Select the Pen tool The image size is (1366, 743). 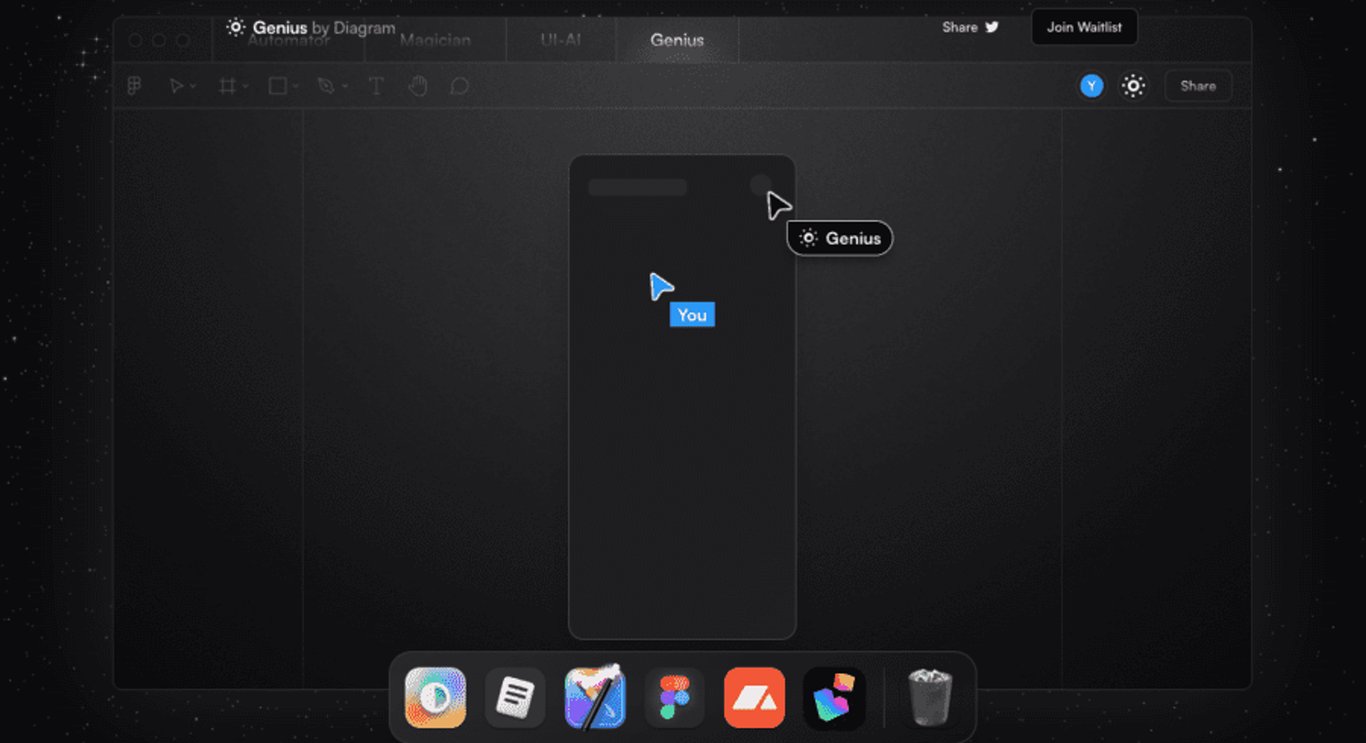pyautogui.click(x=324, y=86)
